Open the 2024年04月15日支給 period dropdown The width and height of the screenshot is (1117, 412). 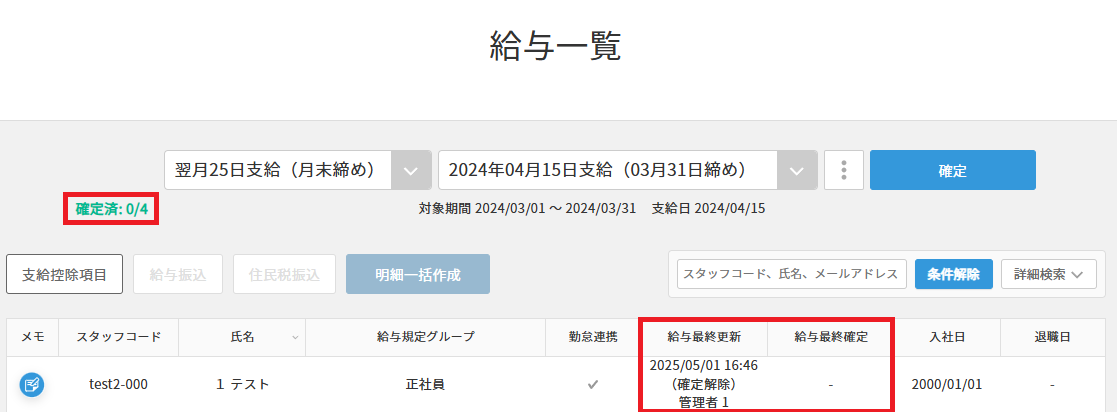tap(628, 170)
